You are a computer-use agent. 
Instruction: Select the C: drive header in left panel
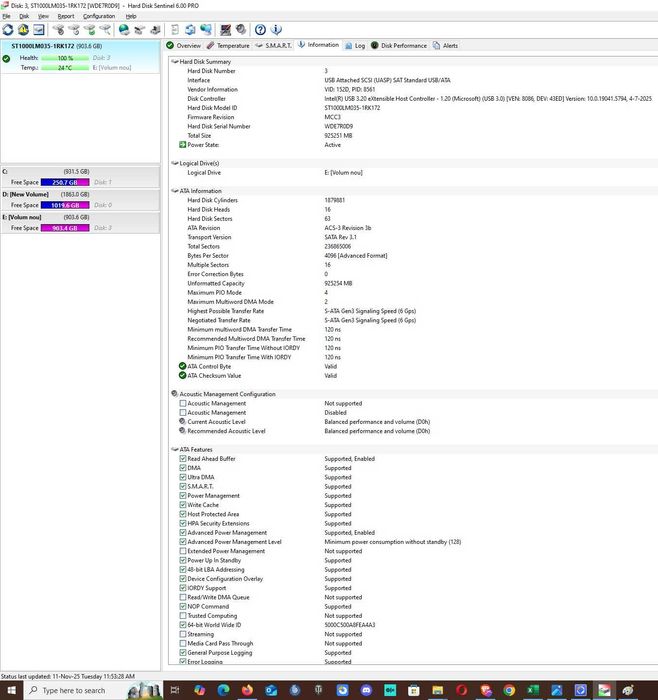pos(80,171)
